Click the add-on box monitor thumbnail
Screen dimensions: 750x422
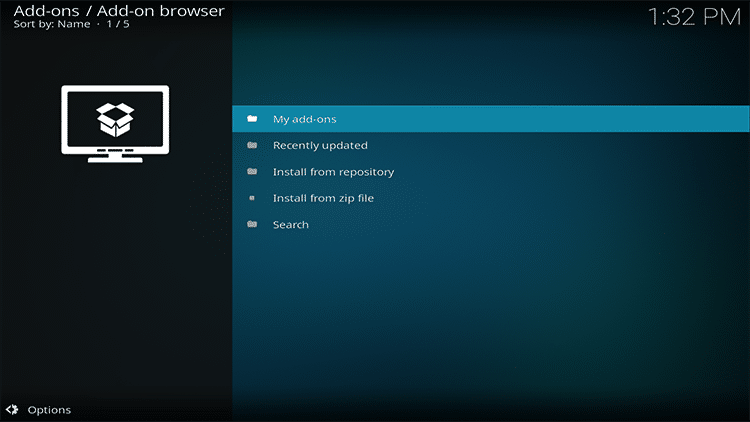point(115,124)
